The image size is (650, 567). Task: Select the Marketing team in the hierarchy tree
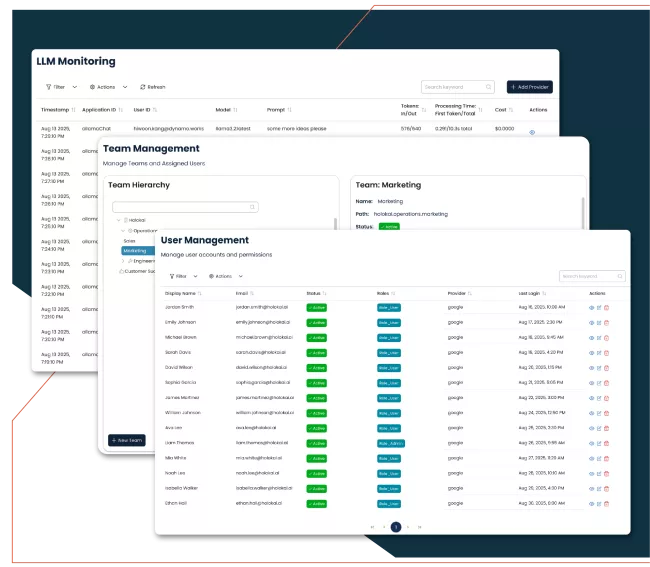coord(135,251)
